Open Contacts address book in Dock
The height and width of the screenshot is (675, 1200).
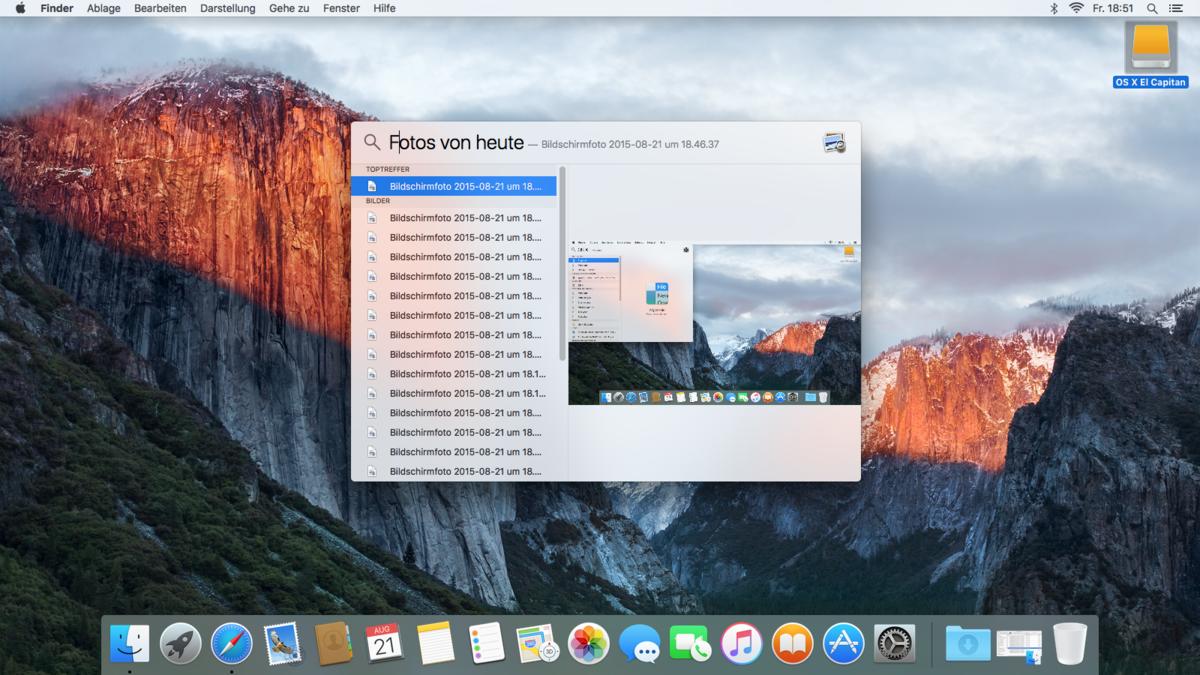point(333,644)
